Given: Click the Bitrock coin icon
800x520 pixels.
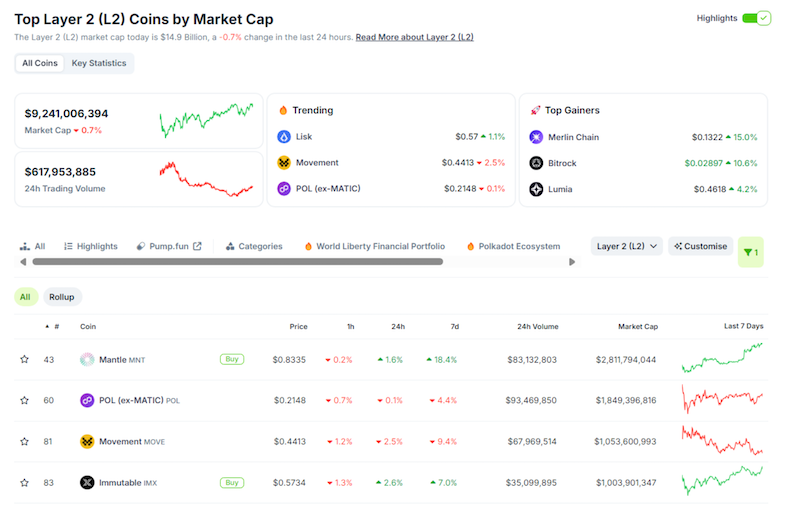Looking at the screenshot, I should [536, 163].
